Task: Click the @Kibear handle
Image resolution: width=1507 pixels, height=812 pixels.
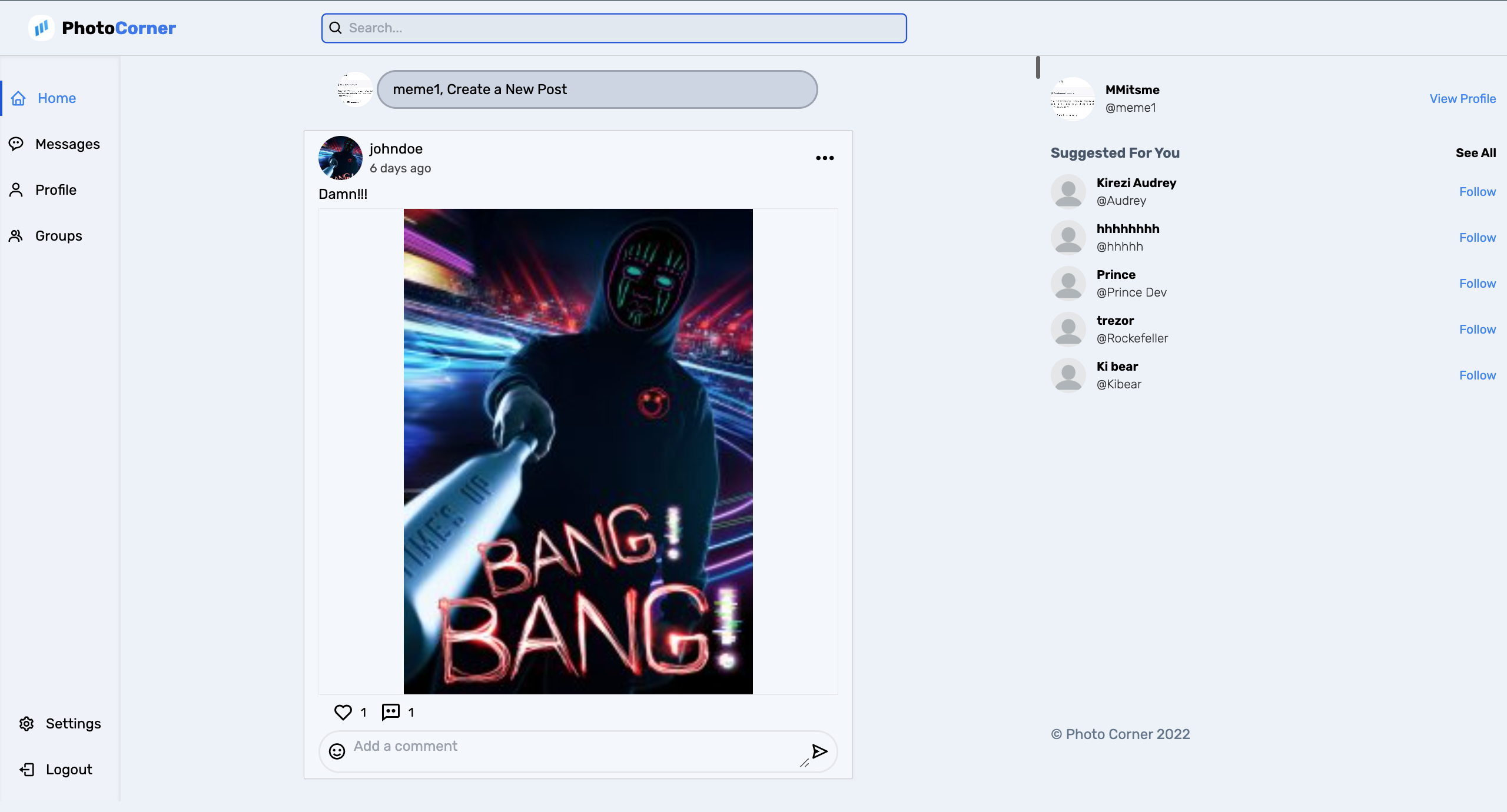Action: [x=1118, y=384]
